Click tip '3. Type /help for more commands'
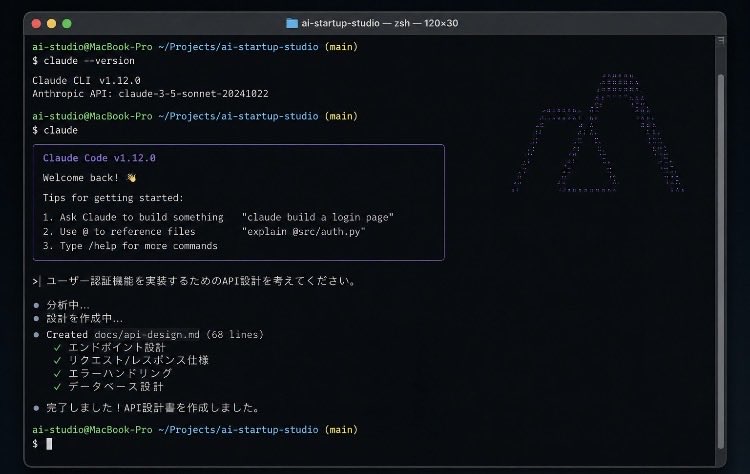Image resolution: width=750 pixels, height=474 pixels. 130,246
